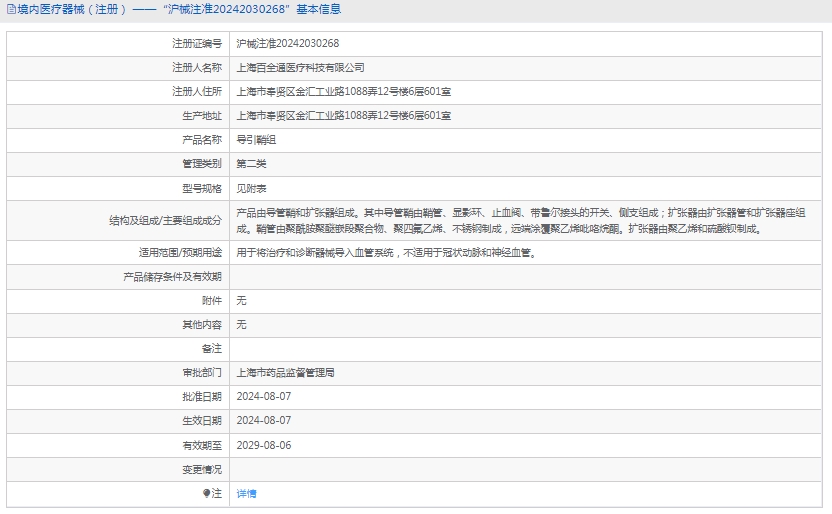Click the 产品储存条件及有效期 row label

pos(172,276)
